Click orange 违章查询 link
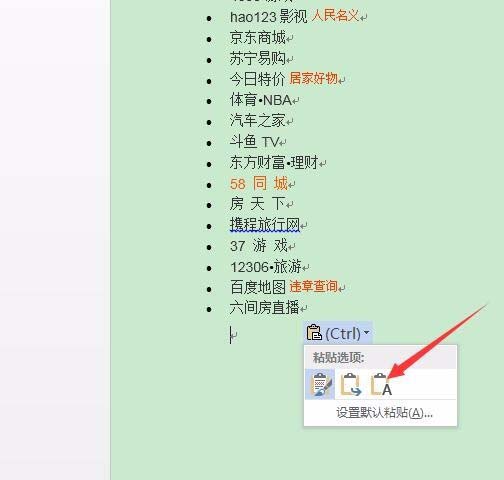The width and height of the screenshot is (504, 480). coord(313,286)
